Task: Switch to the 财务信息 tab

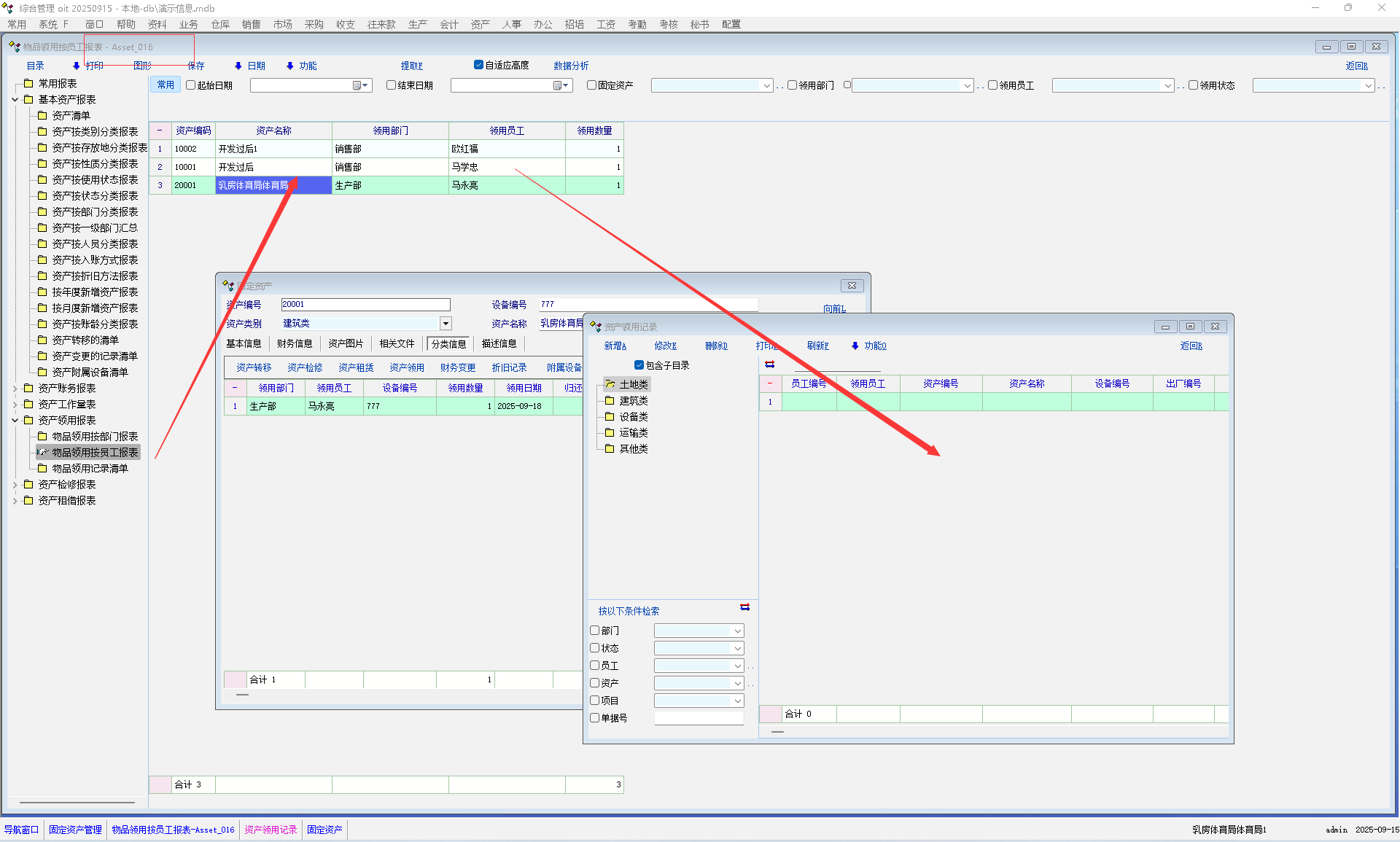Action: [295, 343]
